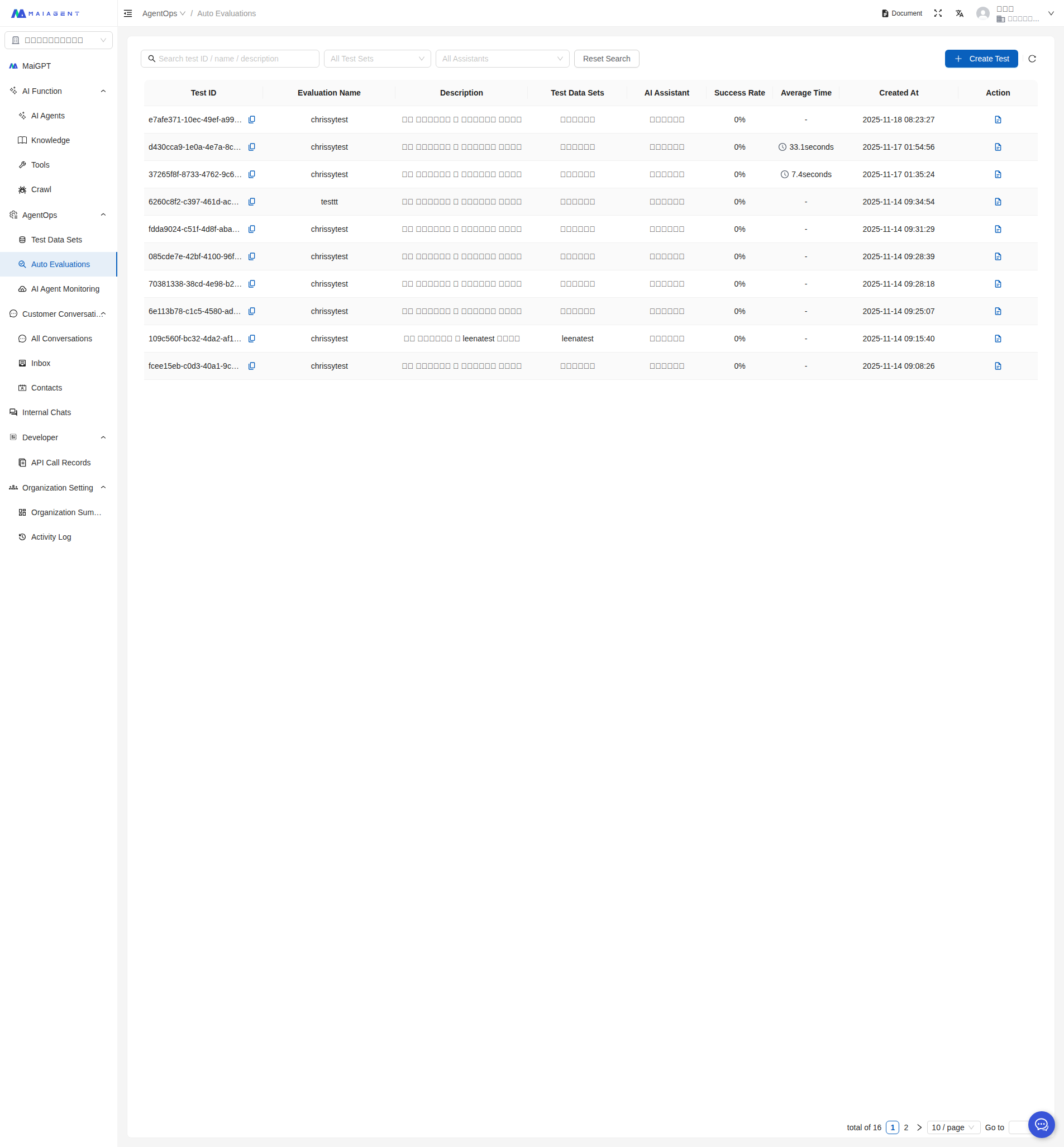
Task: Toggle fullscreen mode icon in header
Action: (x=937, y=13)
